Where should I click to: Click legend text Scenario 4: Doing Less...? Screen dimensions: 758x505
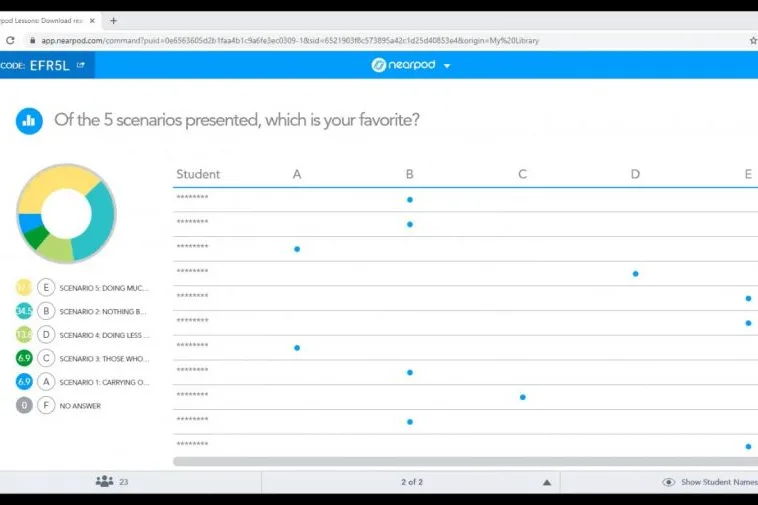pyautogui.click(x=104, y=335)
